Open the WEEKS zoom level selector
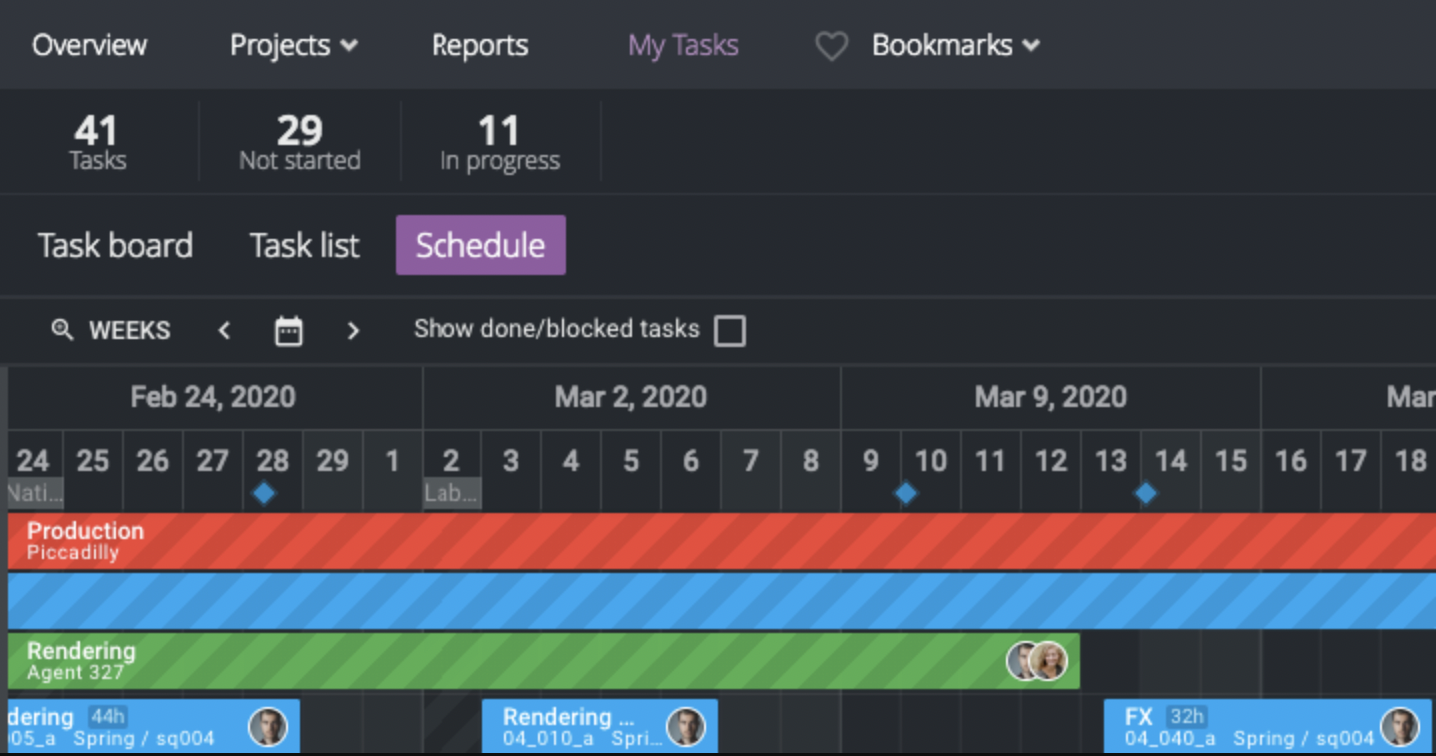Viewport: 1436px width, 756px height. (129, 331)
